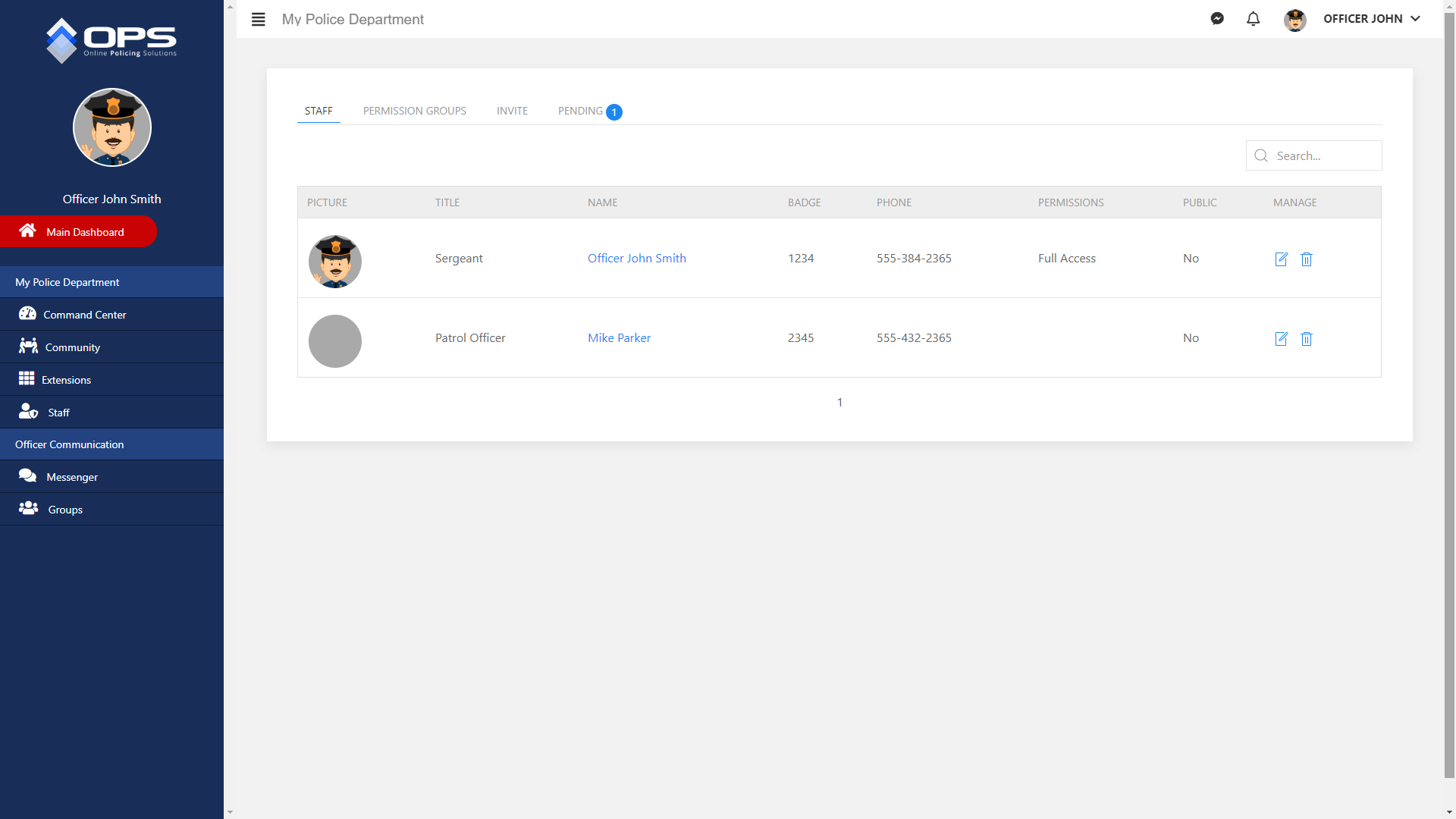Switch to the Invite tab
Image resolution: width=1456 pixels, height=819 pixels.
(512, 111)
